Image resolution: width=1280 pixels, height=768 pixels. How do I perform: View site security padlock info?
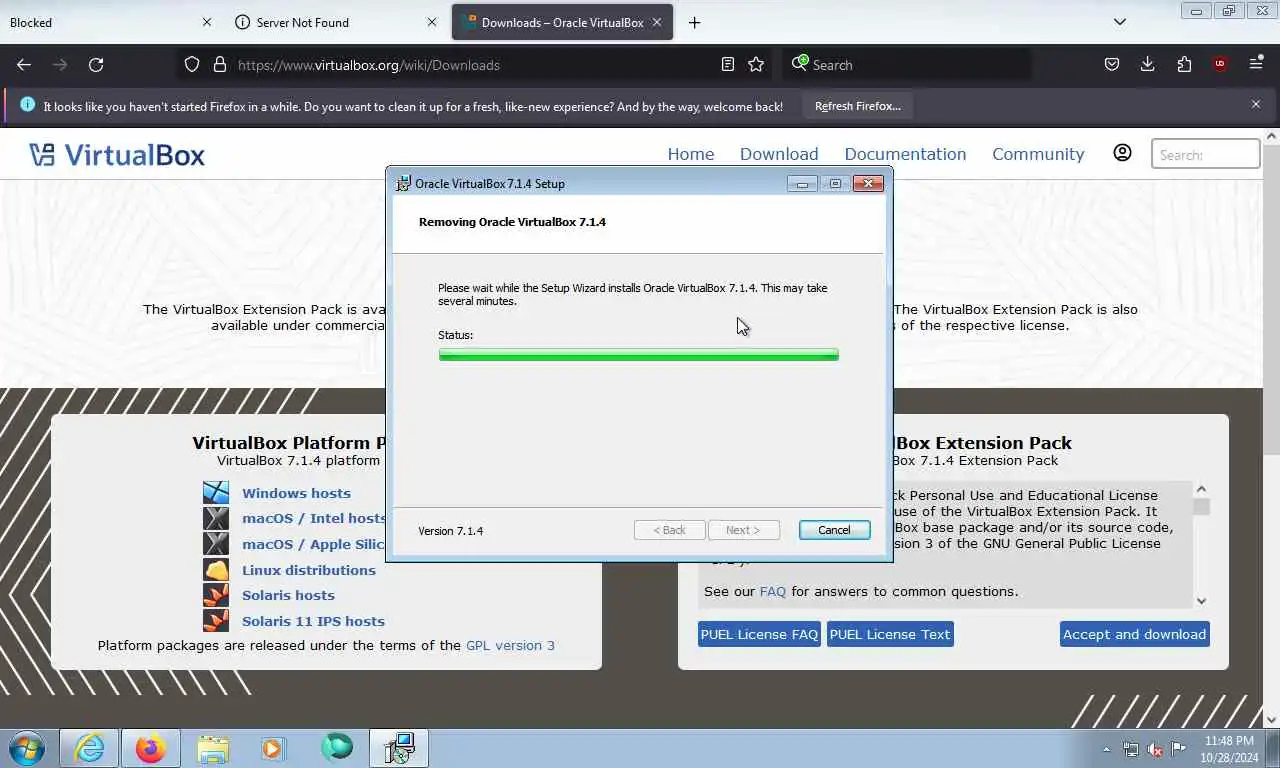(x=220, y=64)
